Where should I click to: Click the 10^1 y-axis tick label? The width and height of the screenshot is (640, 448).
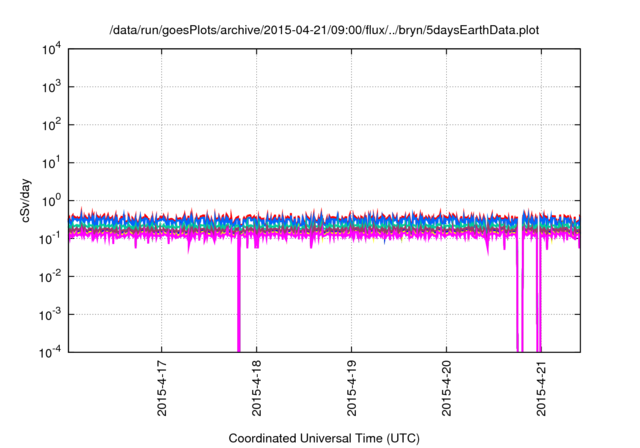[x=51, y=163]
